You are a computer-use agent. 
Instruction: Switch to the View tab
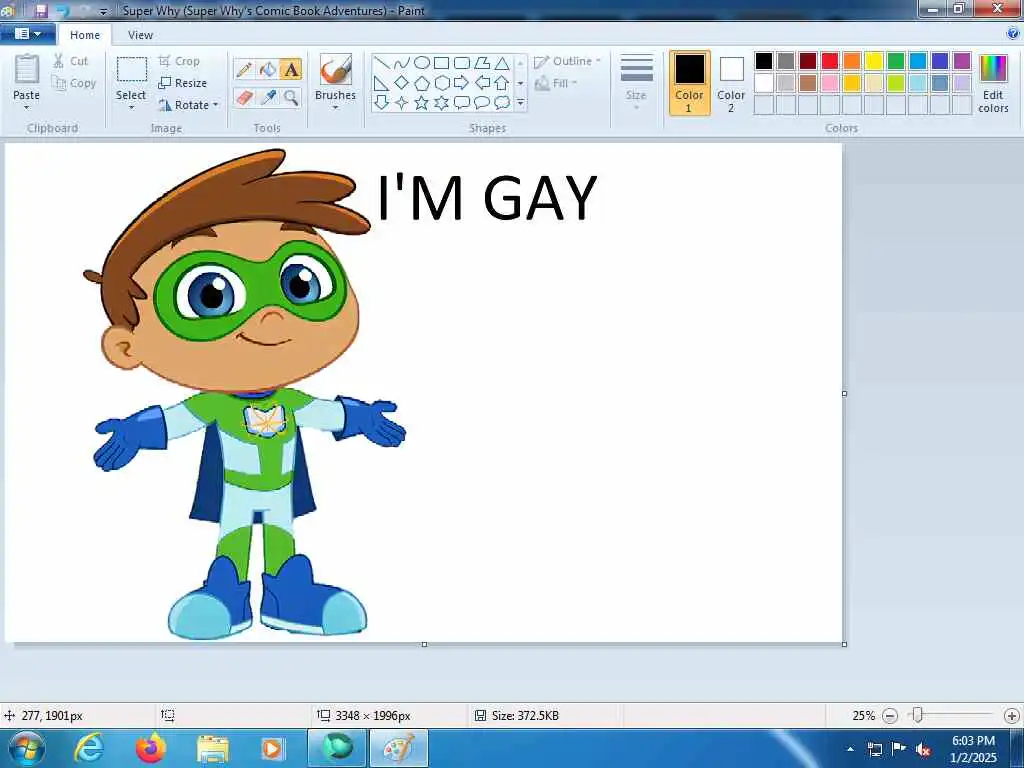[x=140, y=35]
